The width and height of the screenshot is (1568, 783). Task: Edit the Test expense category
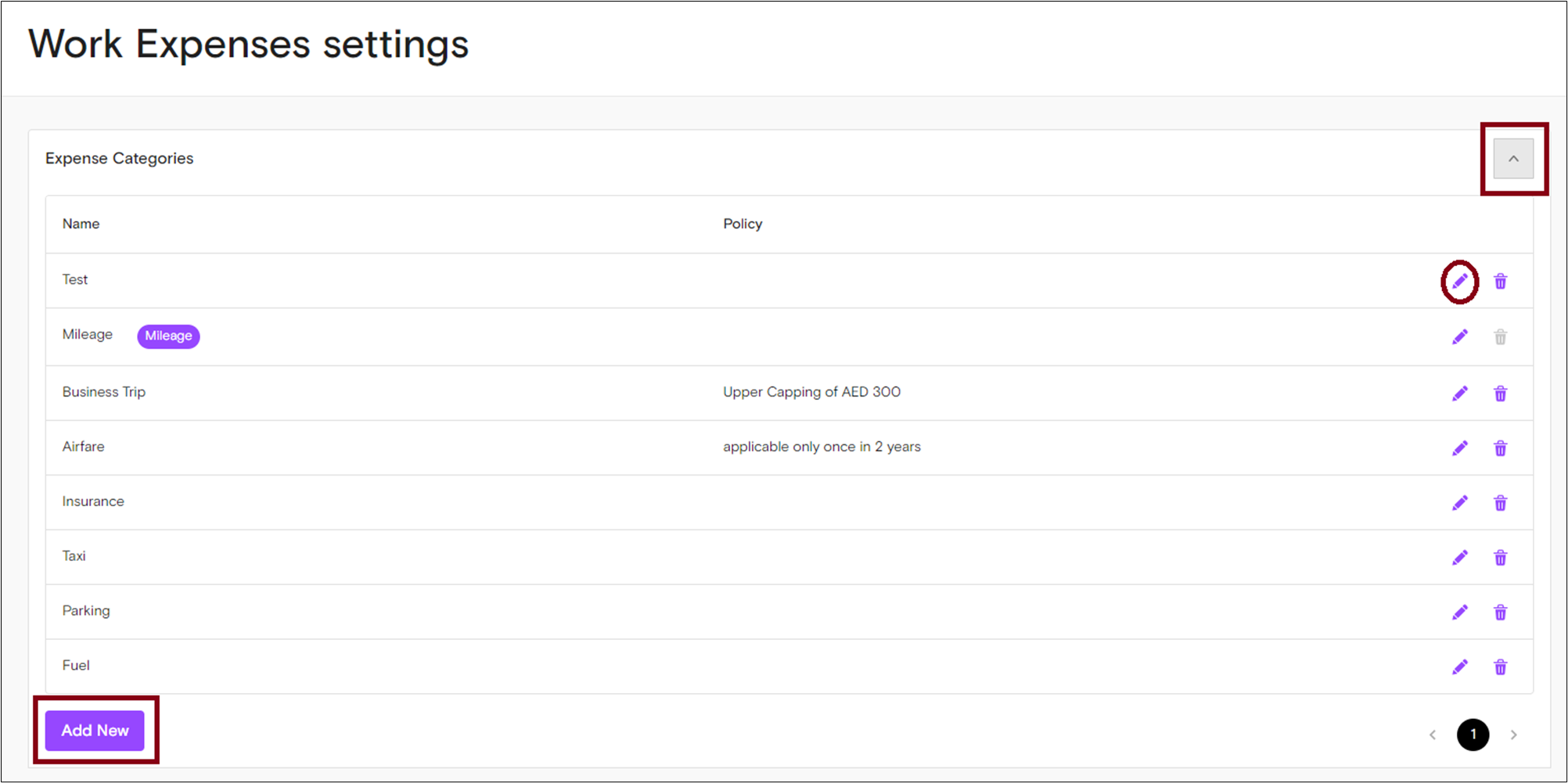[x=1459, y=281]
